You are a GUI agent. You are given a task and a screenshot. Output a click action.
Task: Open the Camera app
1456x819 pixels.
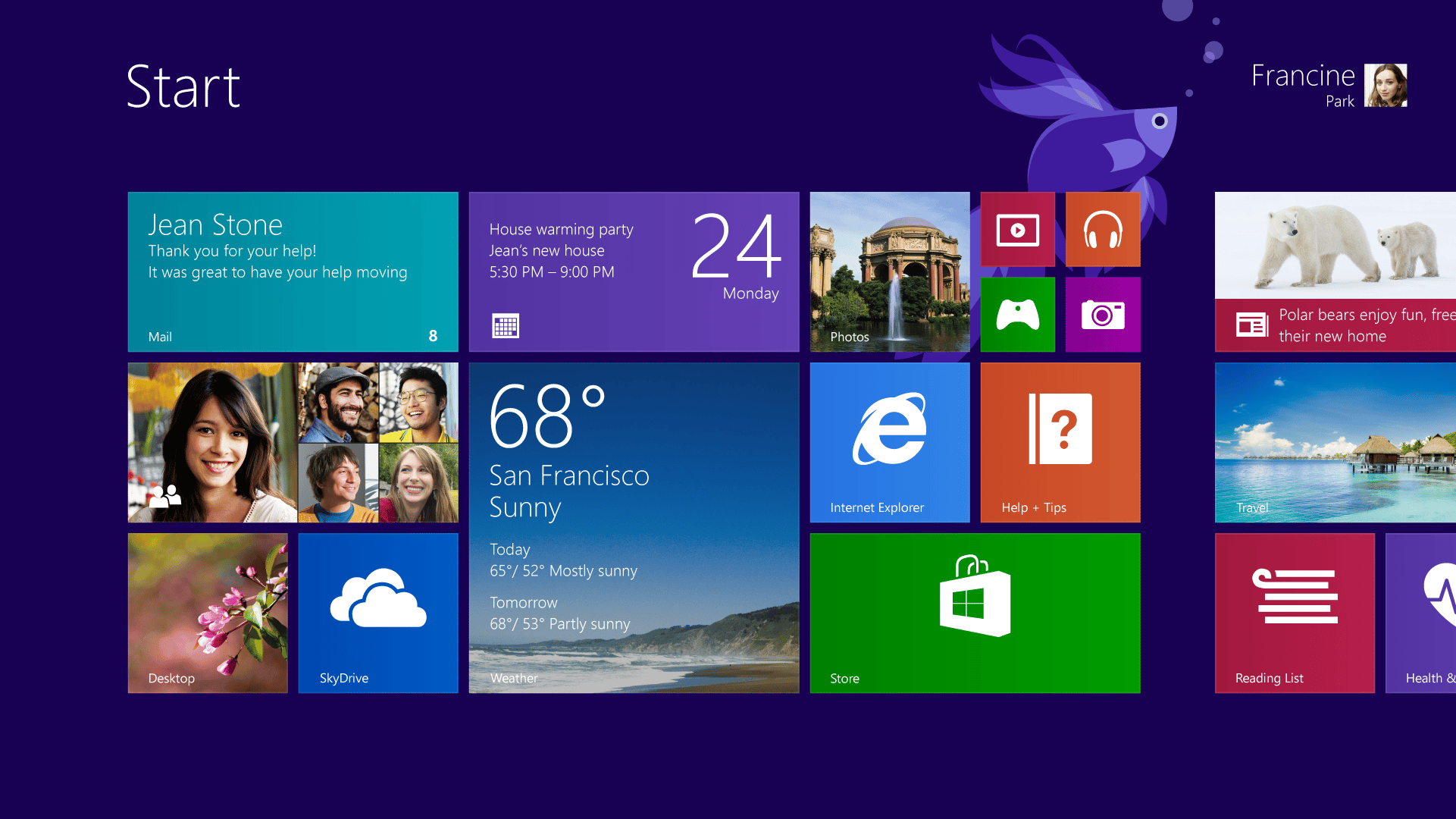pos(1103,315)
